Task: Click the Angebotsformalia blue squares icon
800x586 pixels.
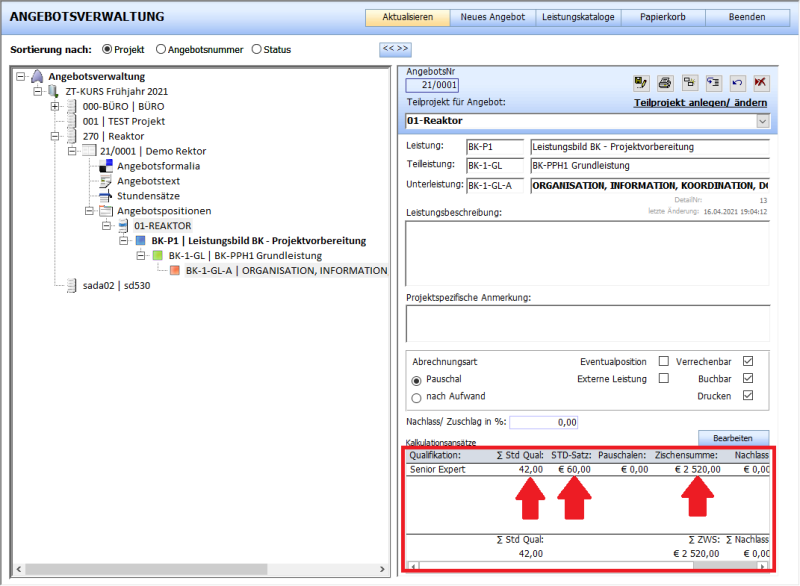Action: click(x=106, y=166)
